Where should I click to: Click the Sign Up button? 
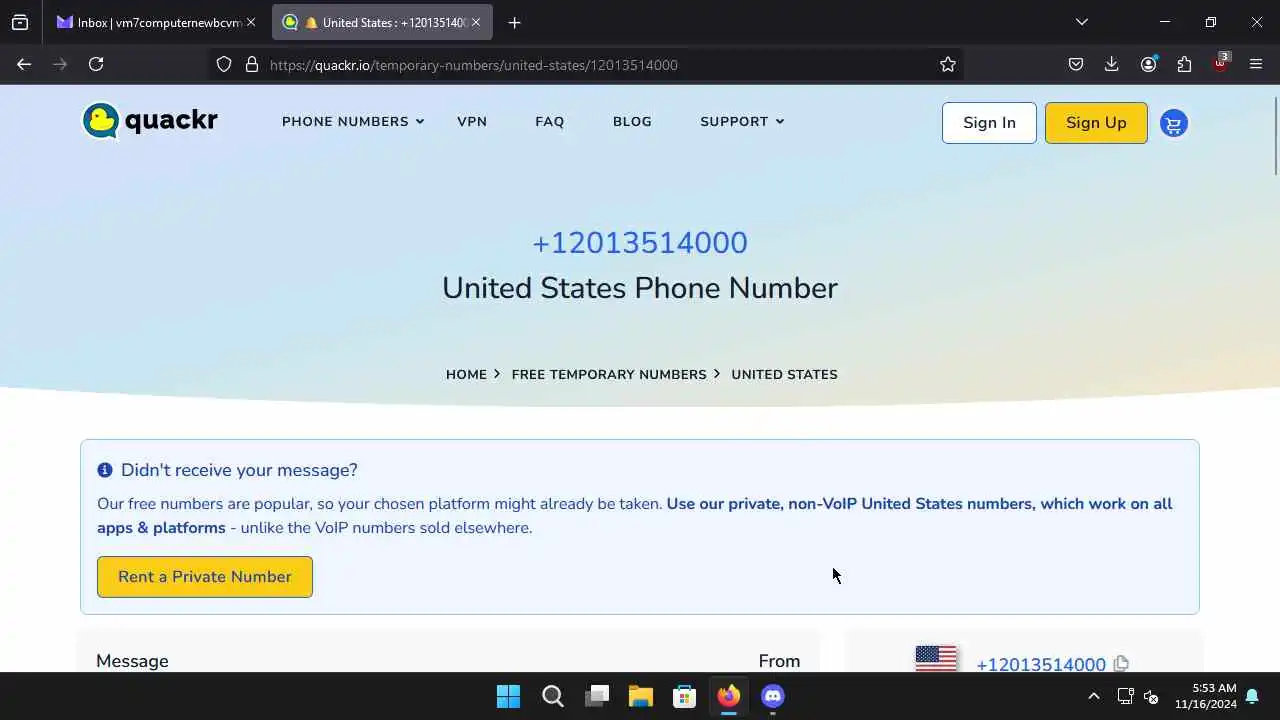(1096, 123)
